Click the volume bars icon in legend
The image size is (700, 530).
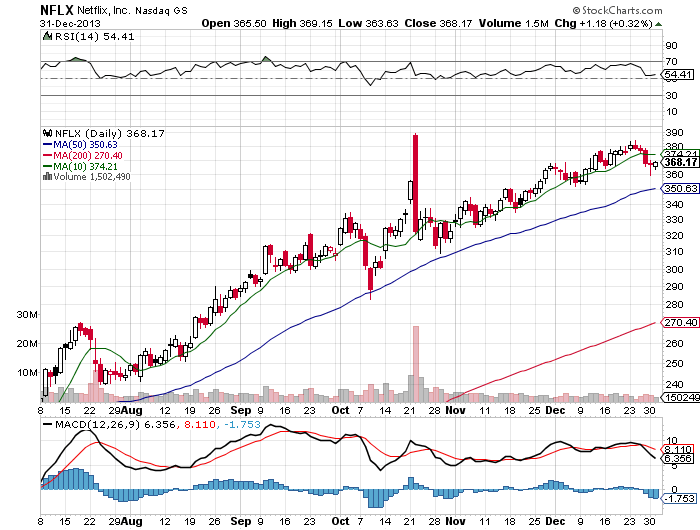pos(47,176)
